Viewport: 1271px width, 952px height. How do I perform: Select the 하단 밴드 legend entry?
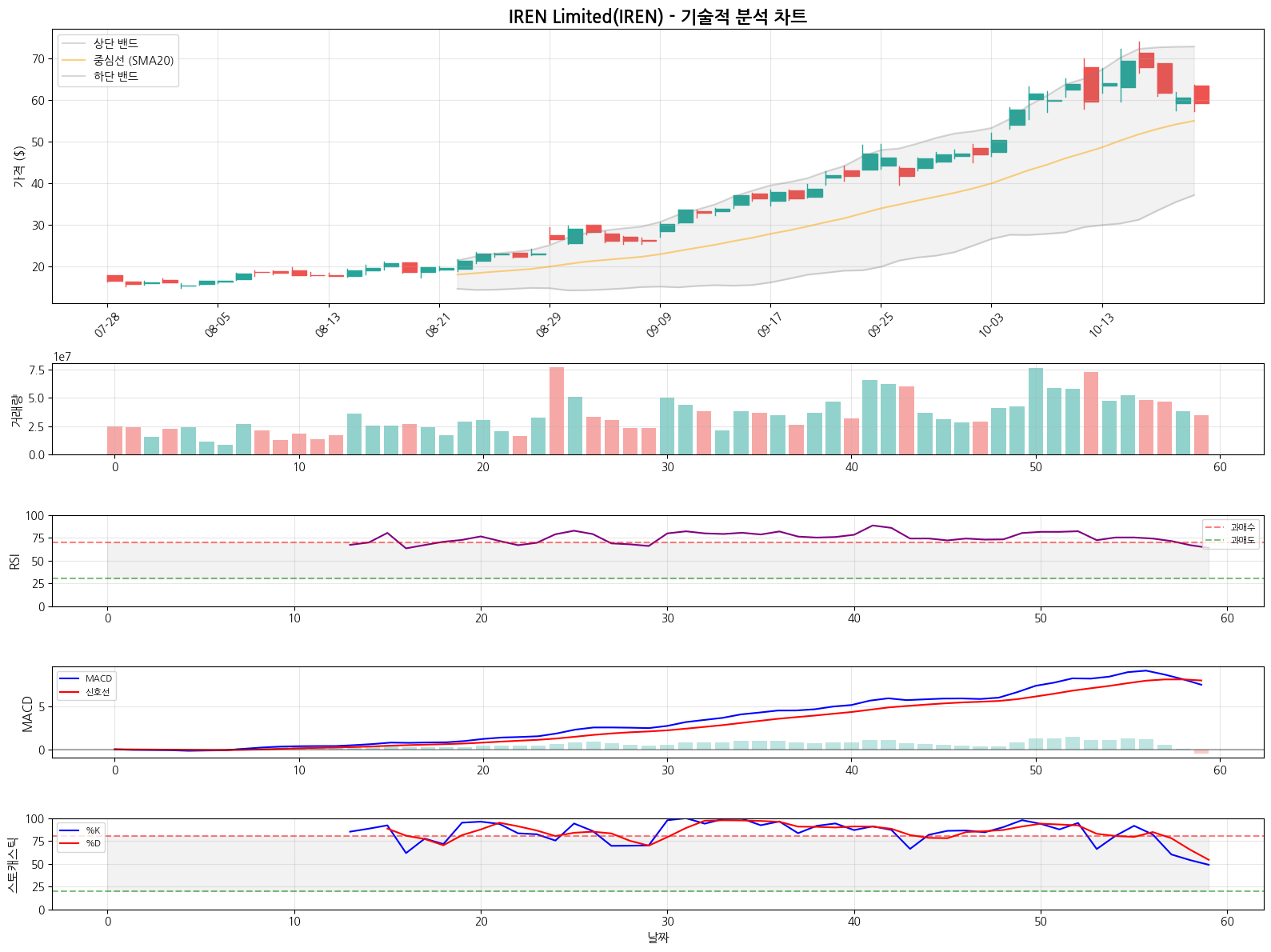pyautogui.click(x=115, y=77)
